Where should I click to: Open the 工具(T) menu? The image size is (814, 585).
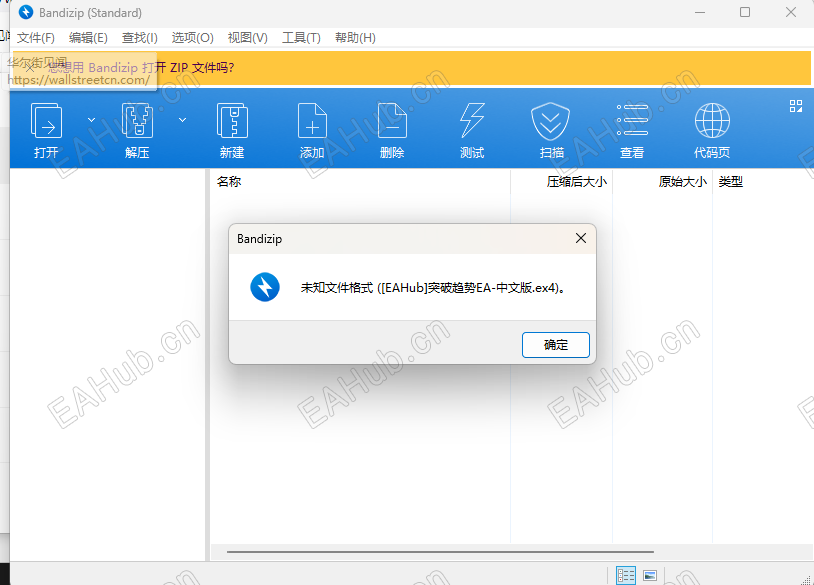coord(301,38)
